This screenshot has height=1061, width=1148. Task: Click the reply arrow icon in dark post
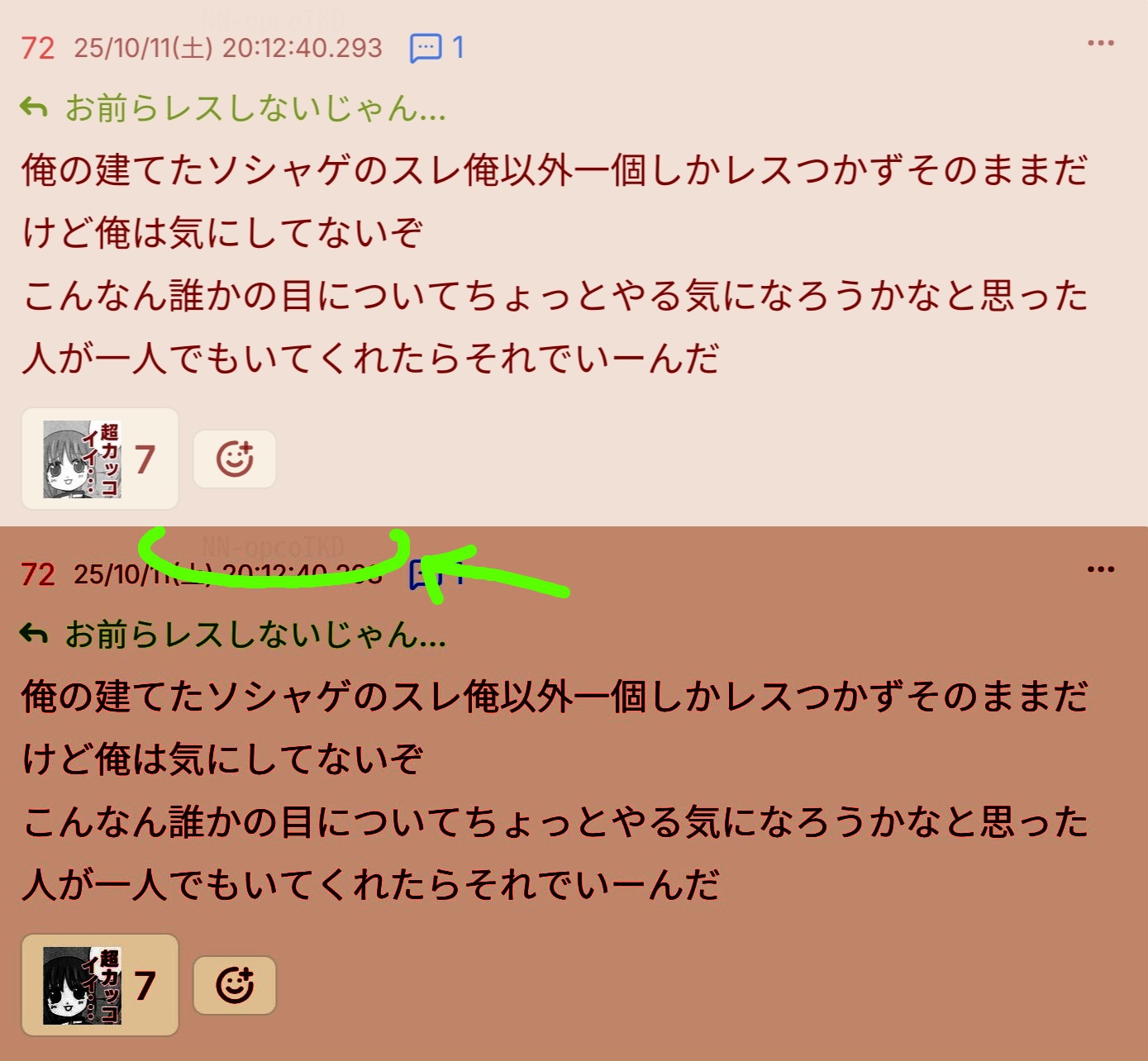click(34, 634)
